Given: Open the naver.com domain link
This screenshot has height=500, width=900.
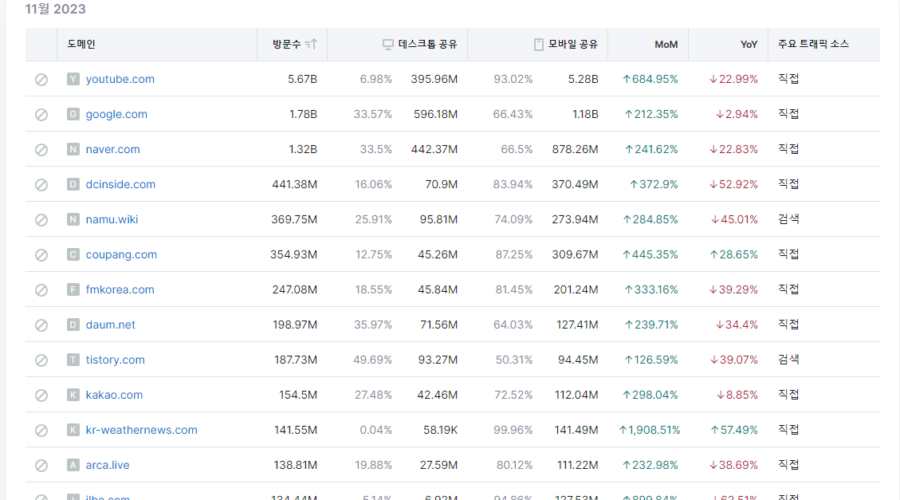Looking at the screenshot, I should [x=112, y=149].
